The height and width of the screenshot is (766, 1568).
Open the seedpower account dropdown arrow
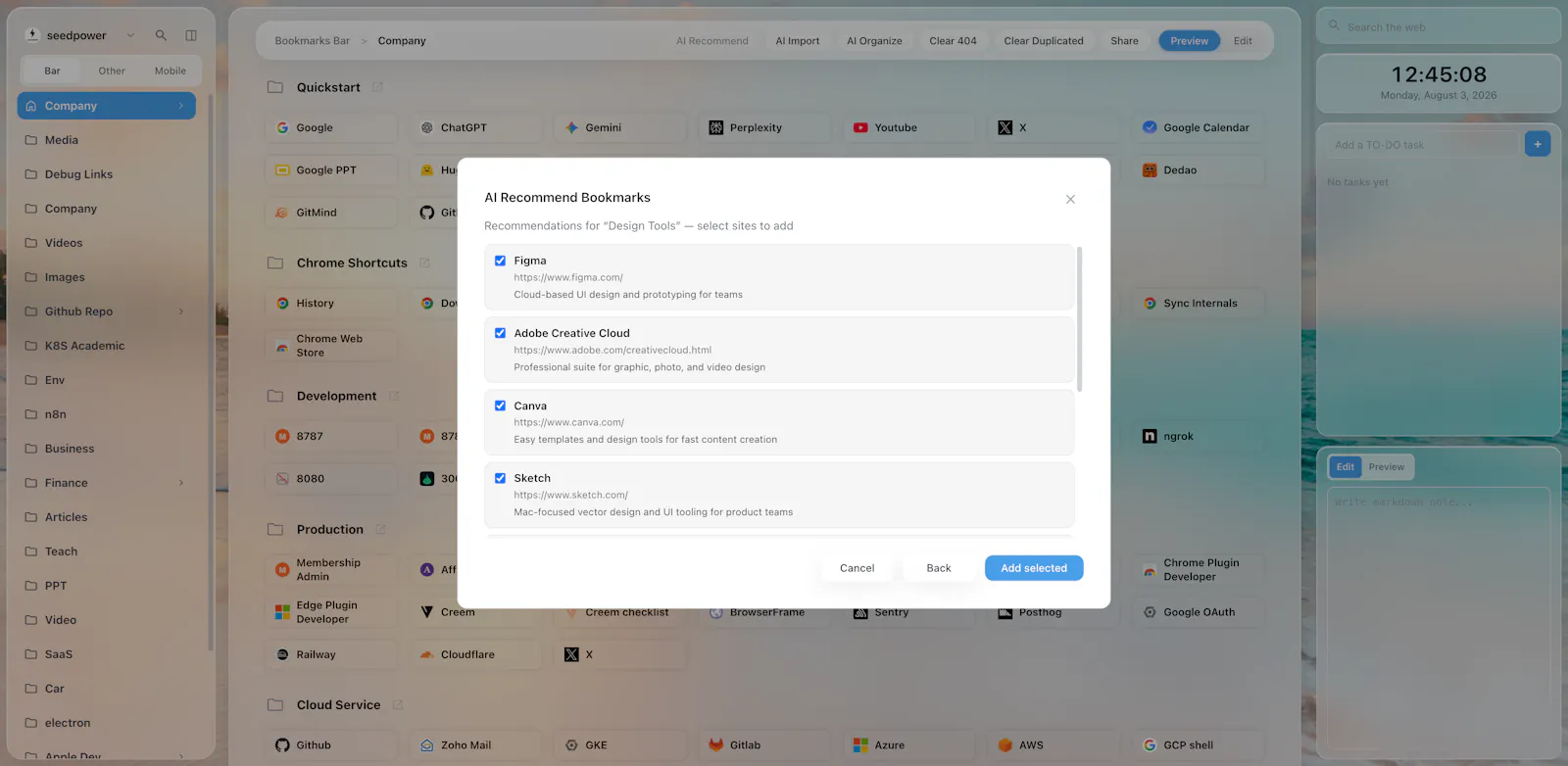click(130, 35)
